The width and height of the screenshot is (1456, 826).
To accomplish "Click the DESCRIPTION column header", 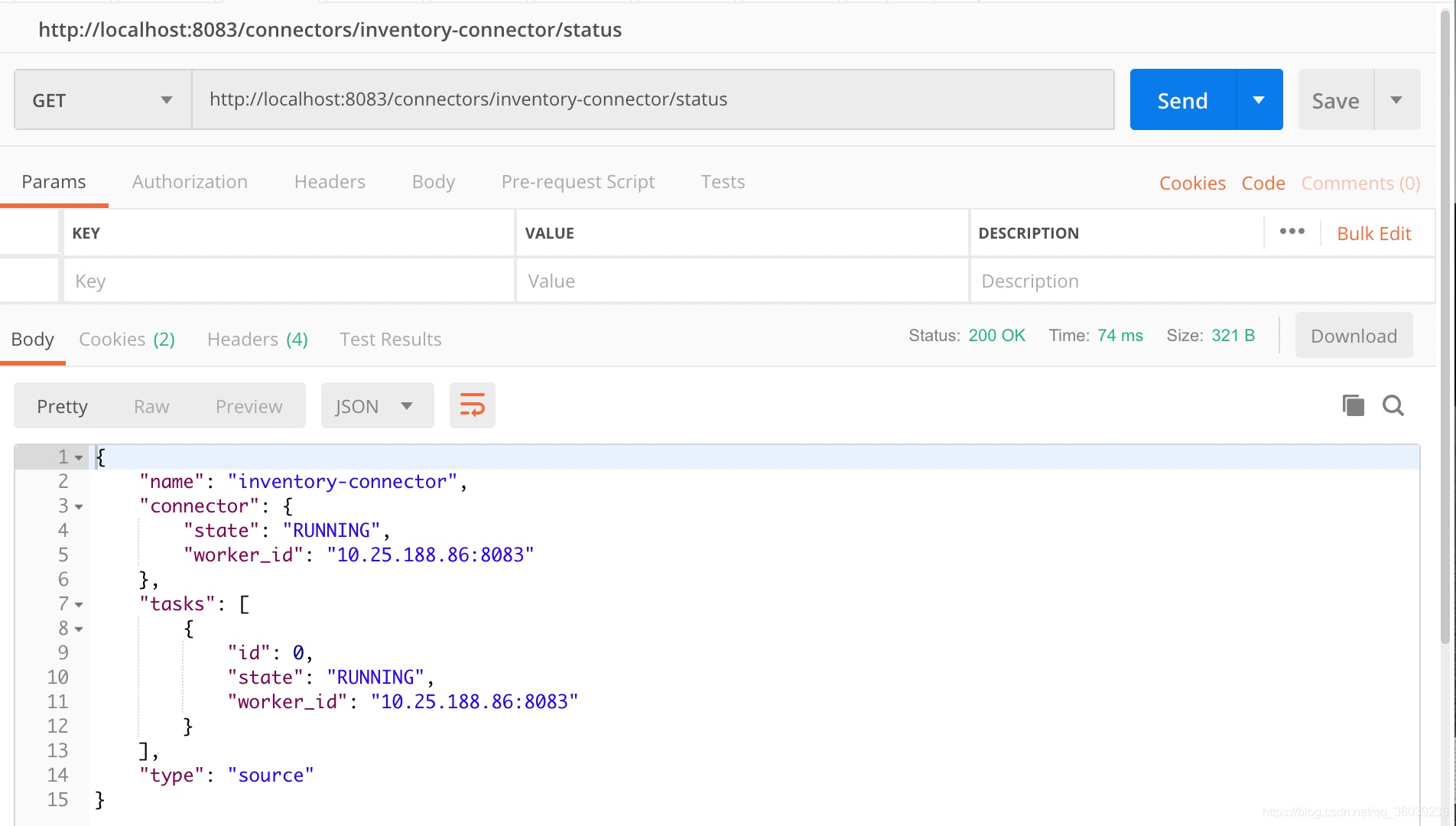I will pyautogui.click(x=1029, y=233).
